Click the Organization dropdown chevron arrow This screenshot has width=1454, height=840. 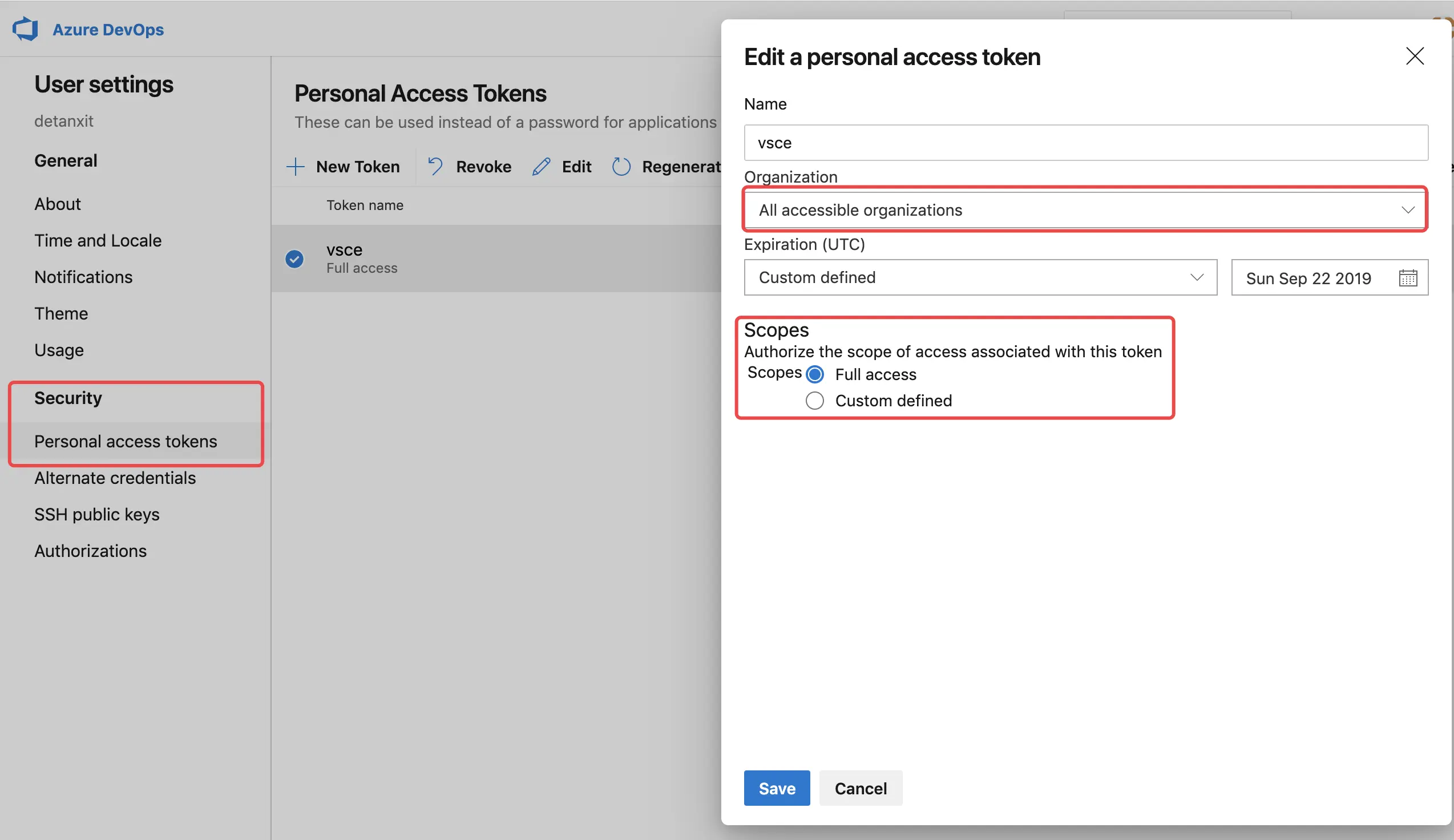pyautogui.click(x=1407, y=210)
